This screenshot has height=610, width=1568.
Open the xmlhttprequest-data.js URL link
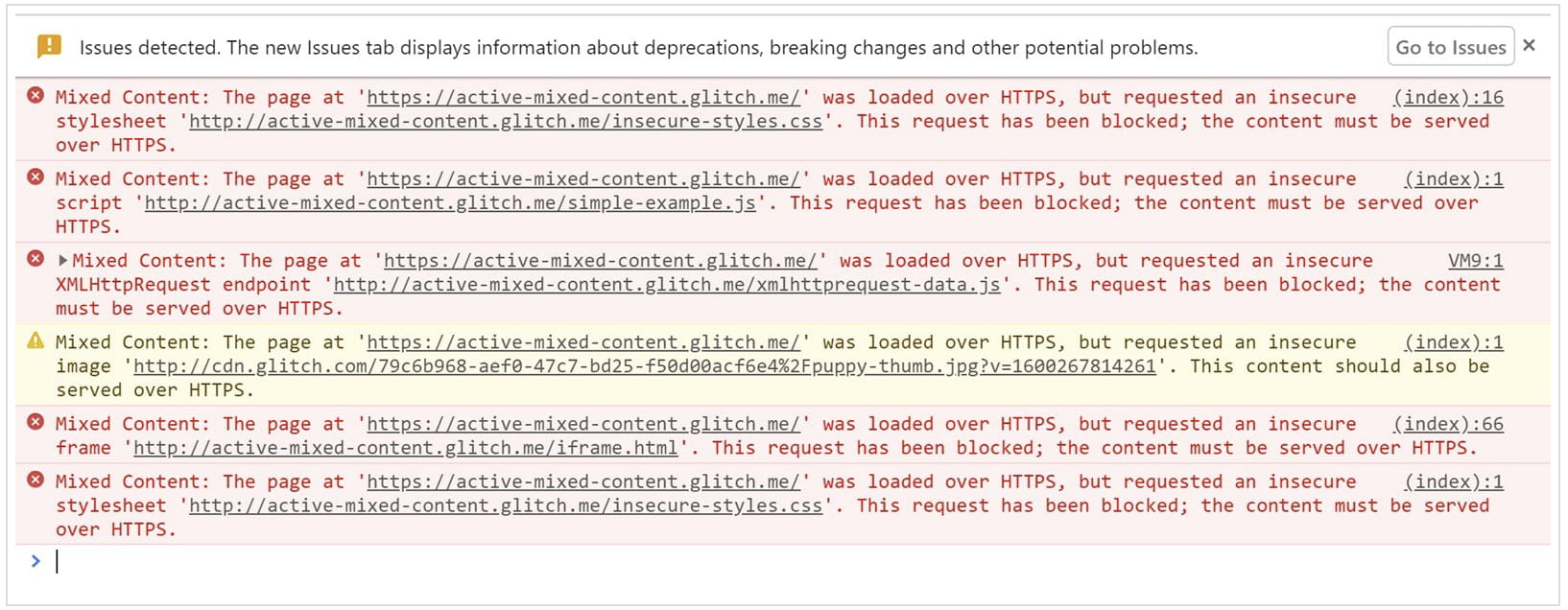[x=667, y=285]
